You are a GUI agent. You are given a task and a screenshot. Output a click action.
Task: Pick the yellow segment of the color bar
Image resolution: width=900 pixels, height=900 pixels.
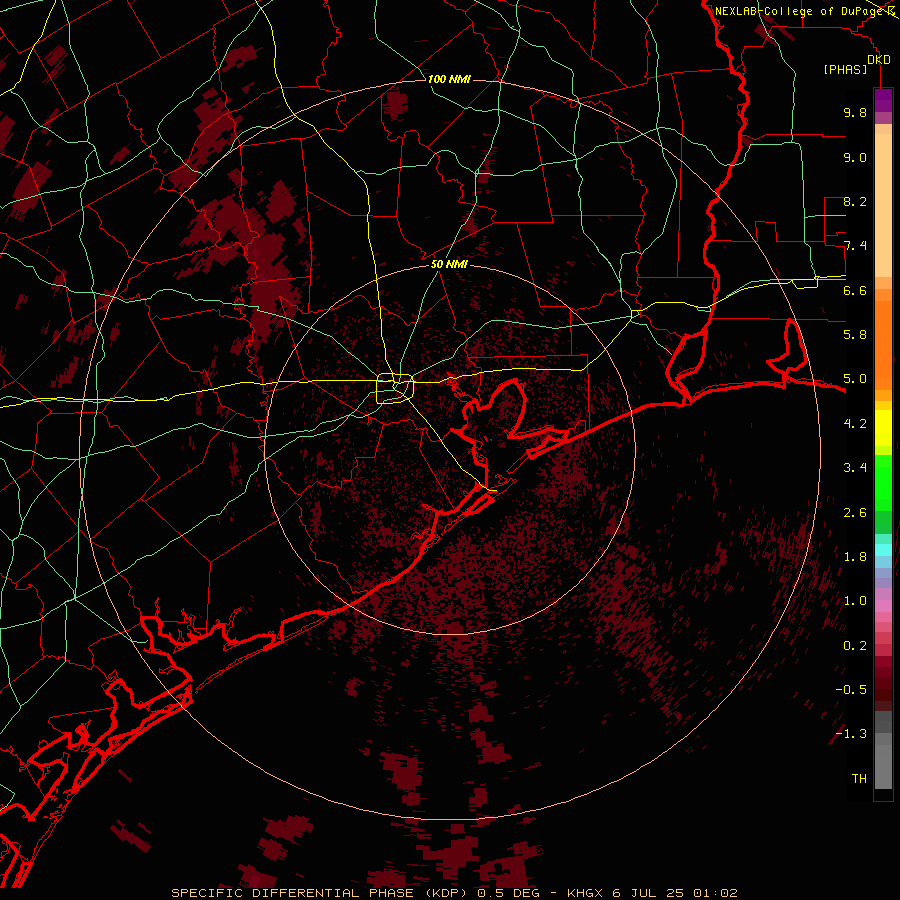(x=883, y=428)
